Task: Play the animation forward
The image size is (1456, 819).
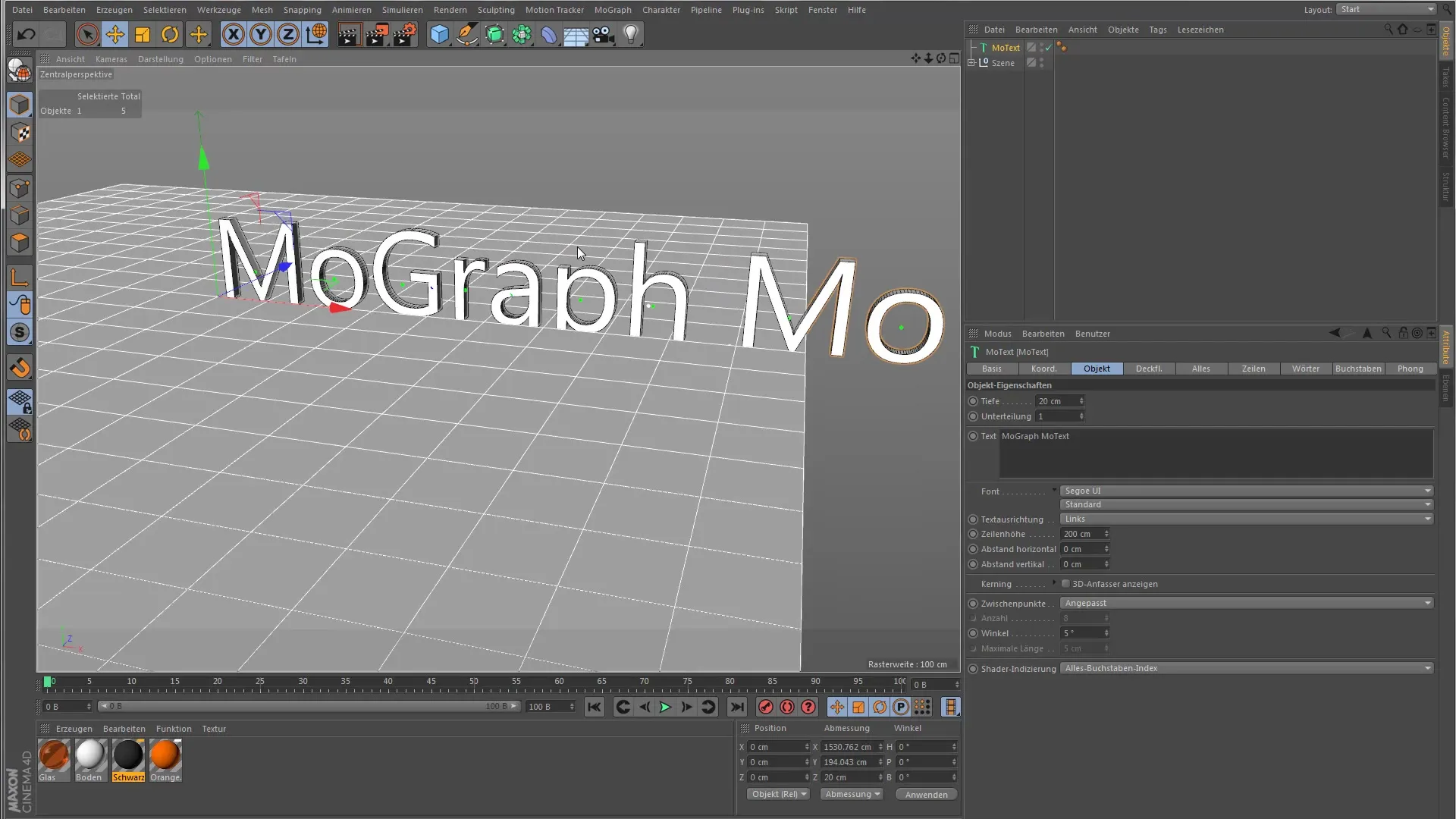Action: 665,707
